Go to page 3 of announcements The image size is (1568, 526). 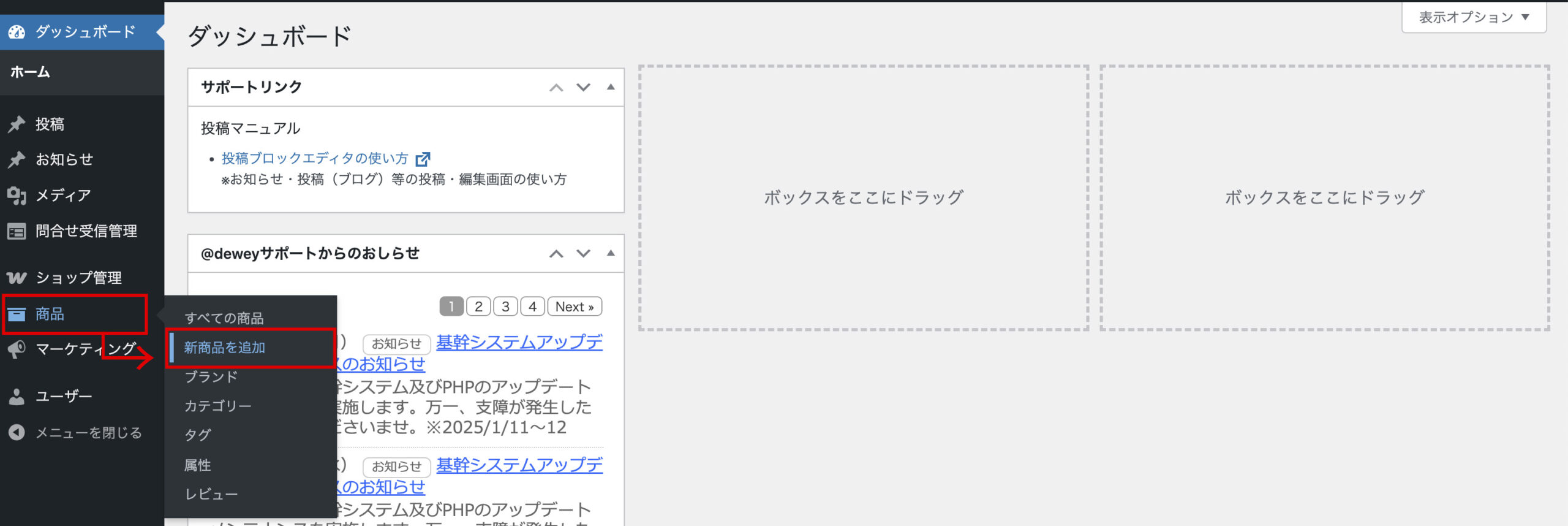[x=505, y=307]
